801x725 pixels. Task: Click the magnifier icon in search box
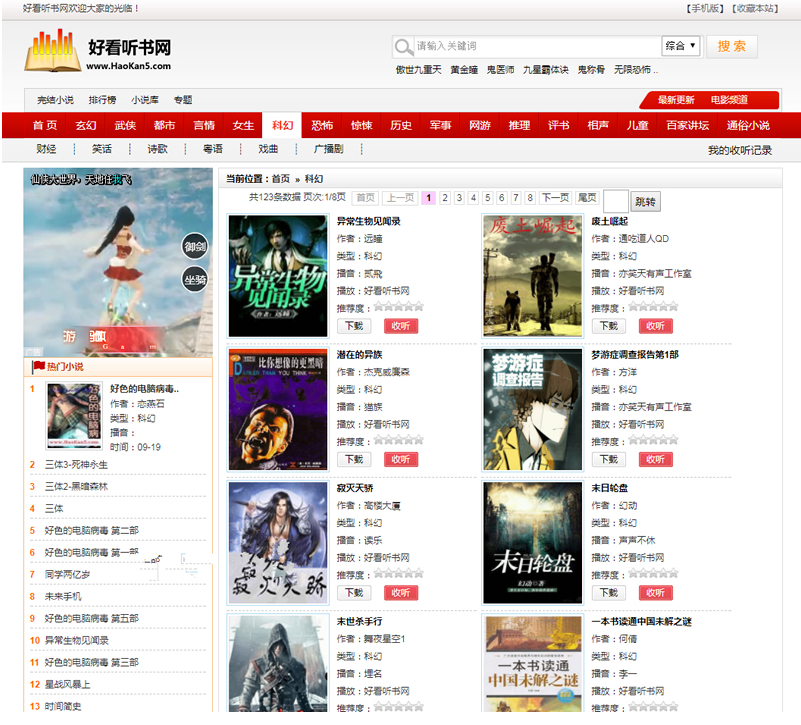403,47
